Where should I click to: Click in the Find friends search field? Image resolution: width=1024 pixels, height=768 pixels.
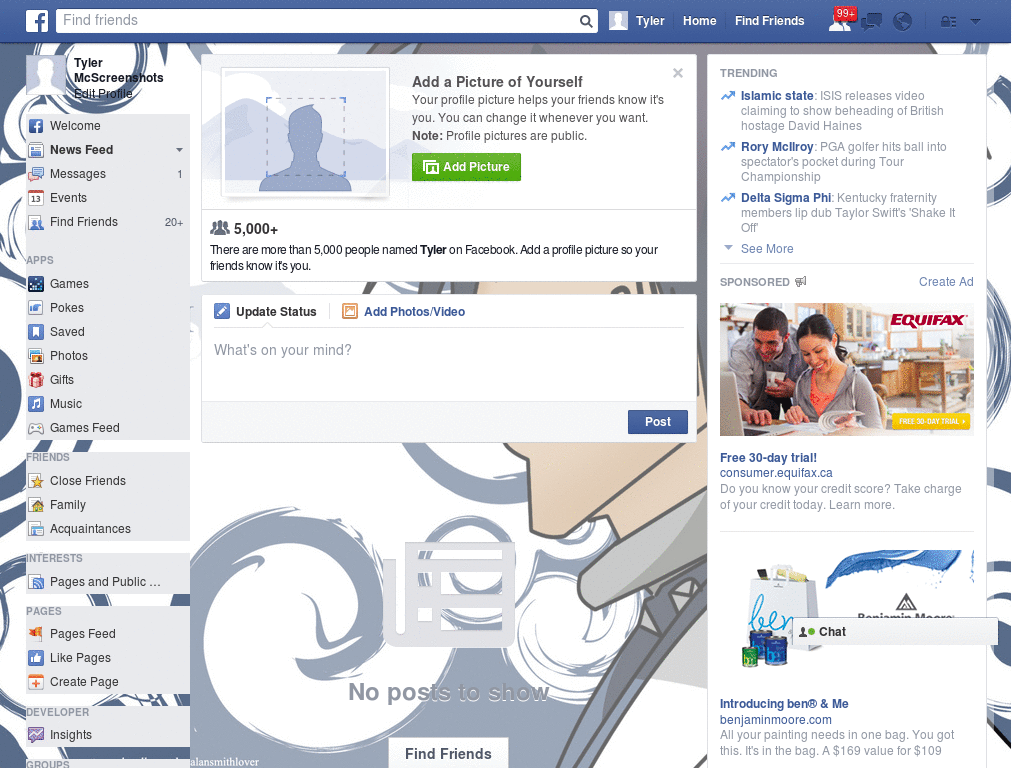point(317,21)
